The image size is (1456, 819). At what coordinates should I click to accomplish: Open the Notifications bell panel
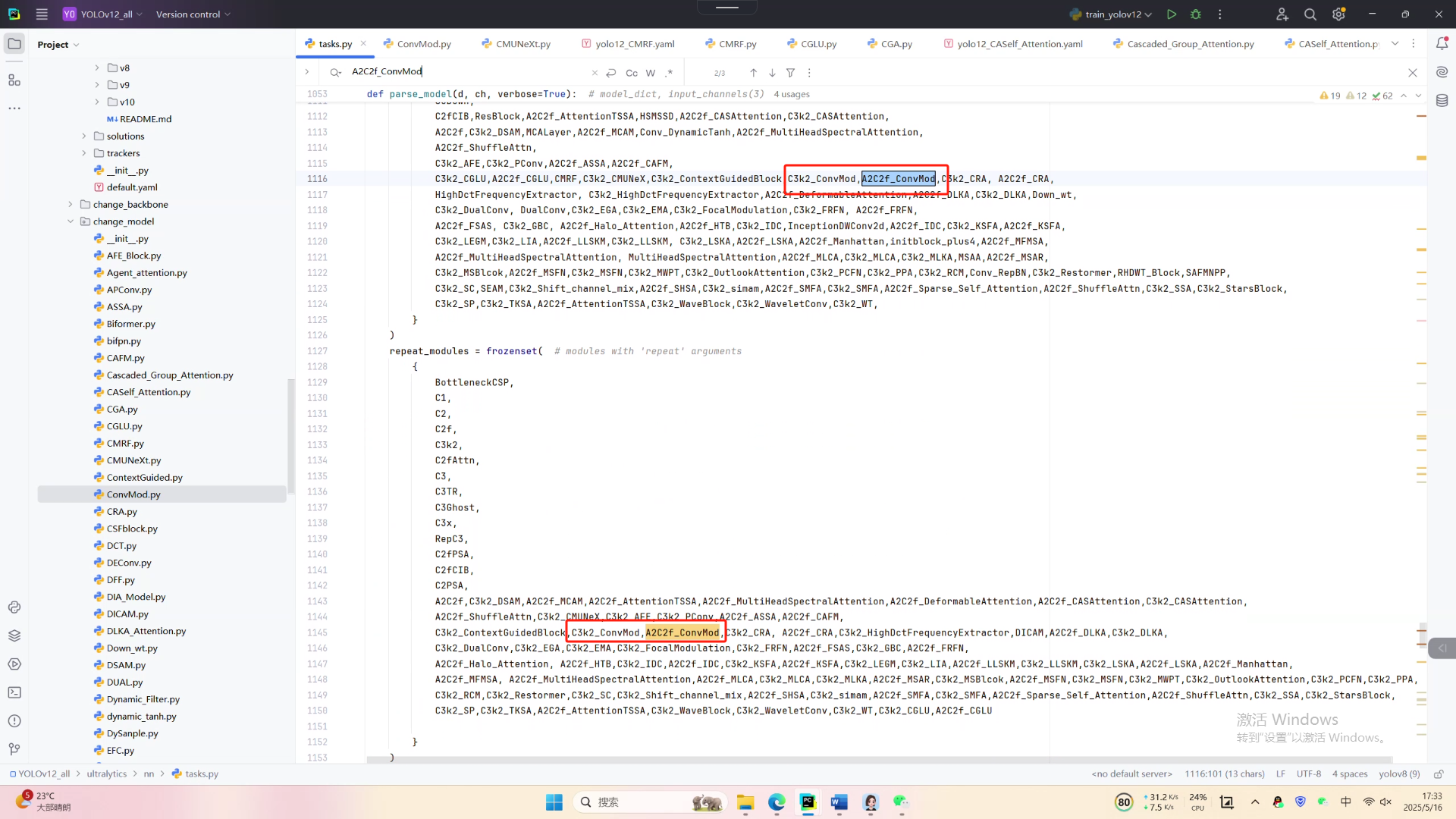click(1442, 44)
